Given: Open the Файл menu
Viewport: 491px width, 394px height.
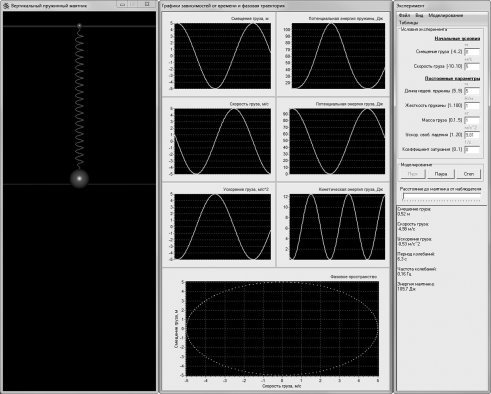Looking at the screenshot, I should (x=404, y=15).
